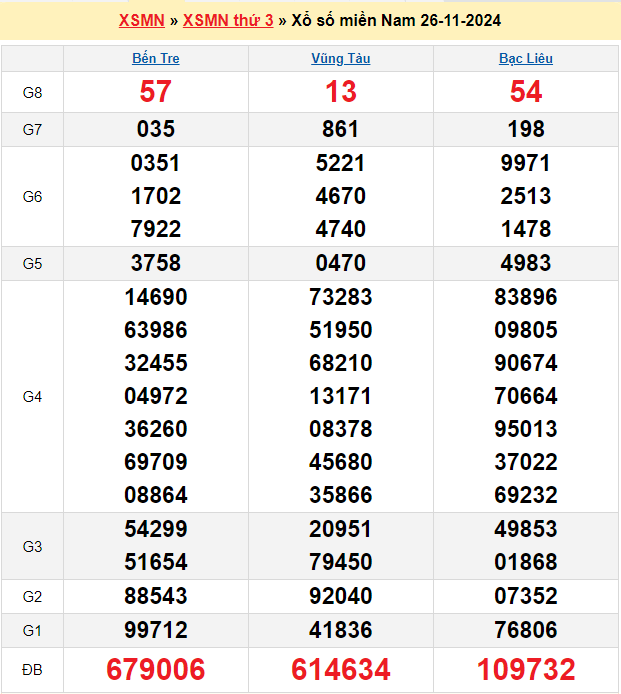Select the G4 row label

pos(32,396)
